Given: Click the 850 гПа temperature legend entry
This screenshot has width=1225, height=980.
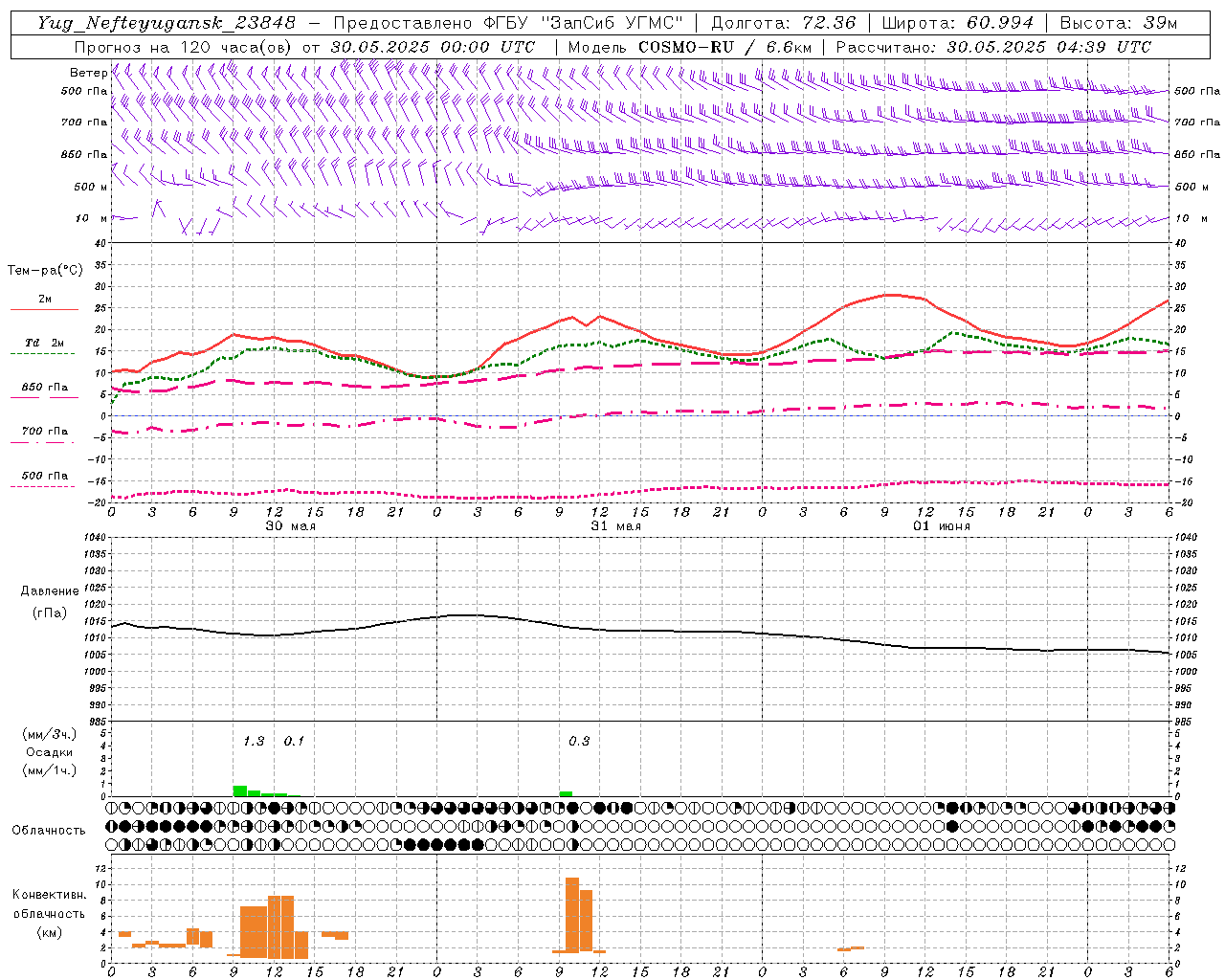Looking at the screenshot, I should coord(44,390).
